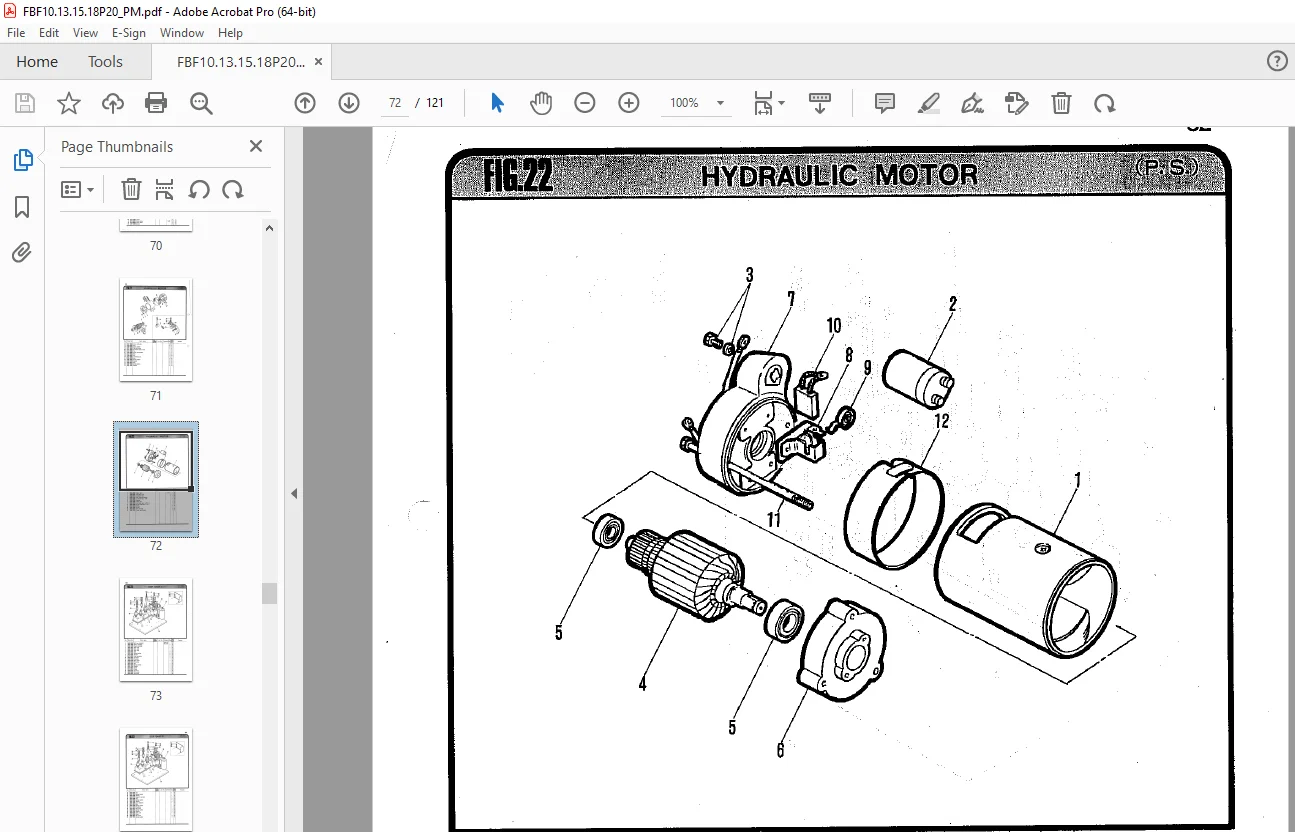Add the document to favorites with the star
The width and height of the screenshot is (1295, 832).
coord(69,103)
